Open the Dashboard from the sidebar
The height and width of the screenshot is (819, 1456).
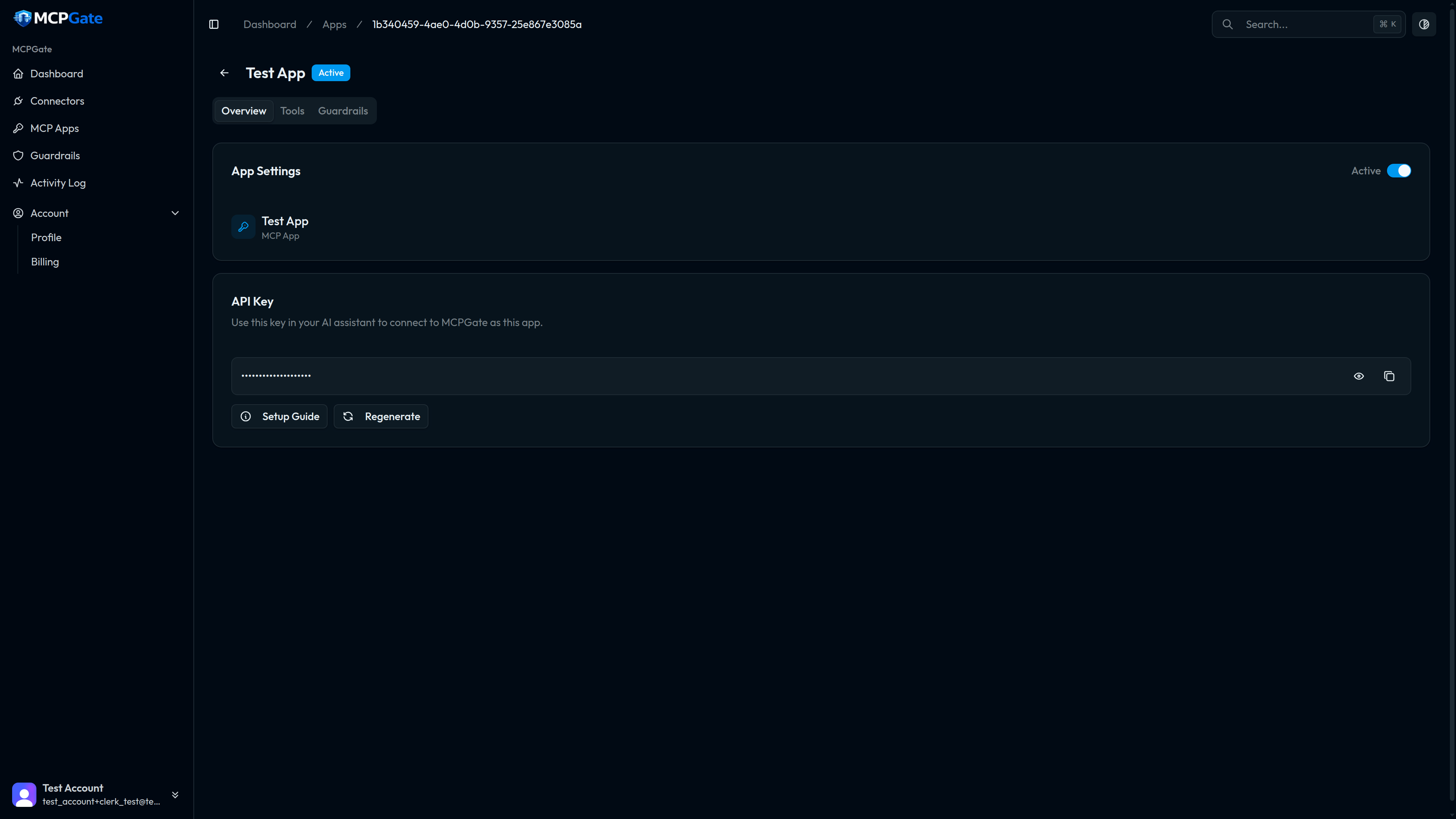56,74
